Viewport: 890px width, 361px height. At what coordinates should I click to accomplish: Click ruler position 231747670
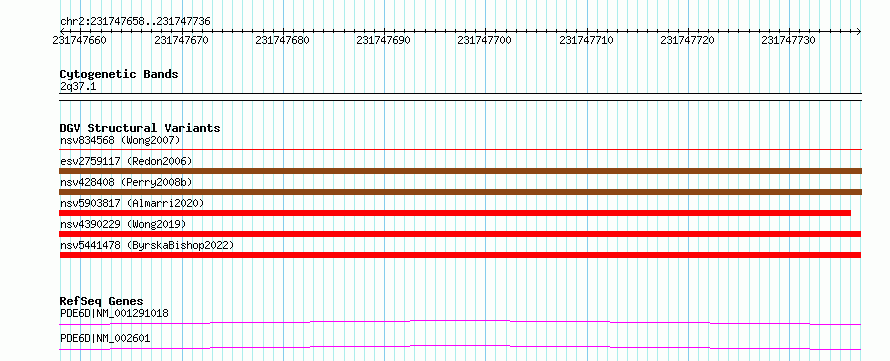[x=181, y=40]
